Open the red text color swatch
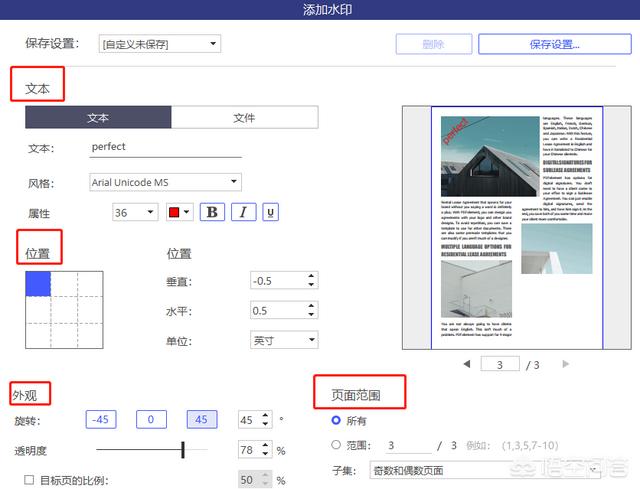The height and width of the screenshot is (489, 640). pos(180,212)
